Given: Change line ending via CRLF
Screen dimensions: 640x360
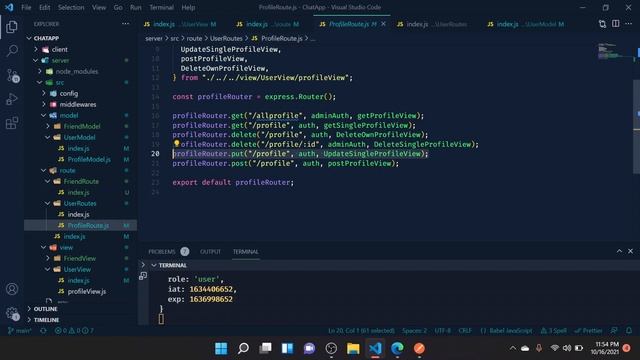Looking at the screenshot, I should coord(465,330).
